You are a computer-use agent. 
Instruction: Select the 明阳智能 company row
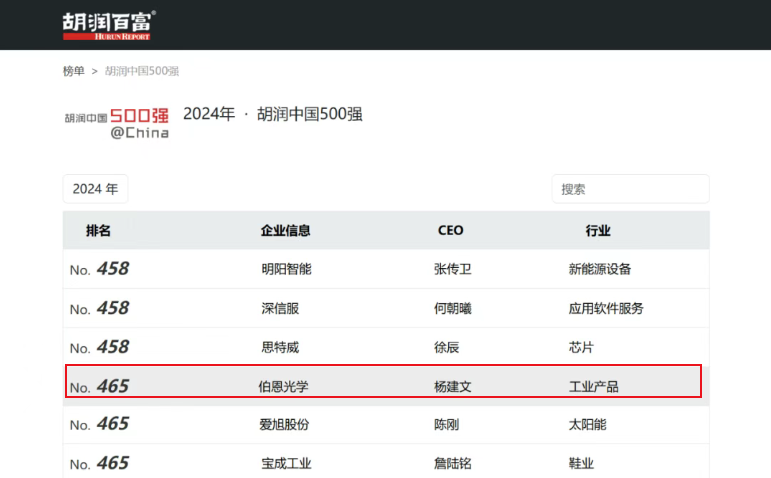coord(286,269)
